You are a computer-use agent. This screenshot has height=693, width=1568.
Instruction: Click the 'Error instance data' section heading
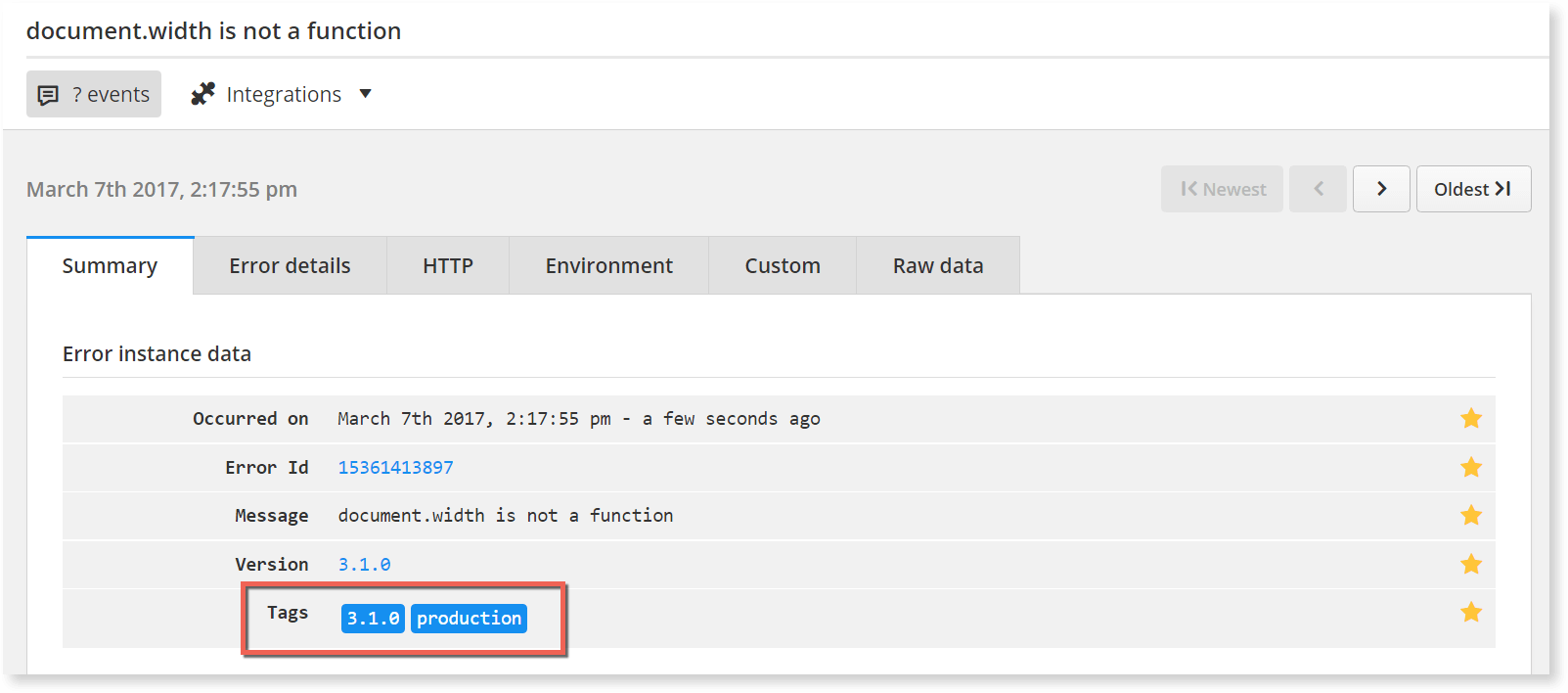pyautogui.click(x=157, y=353)
